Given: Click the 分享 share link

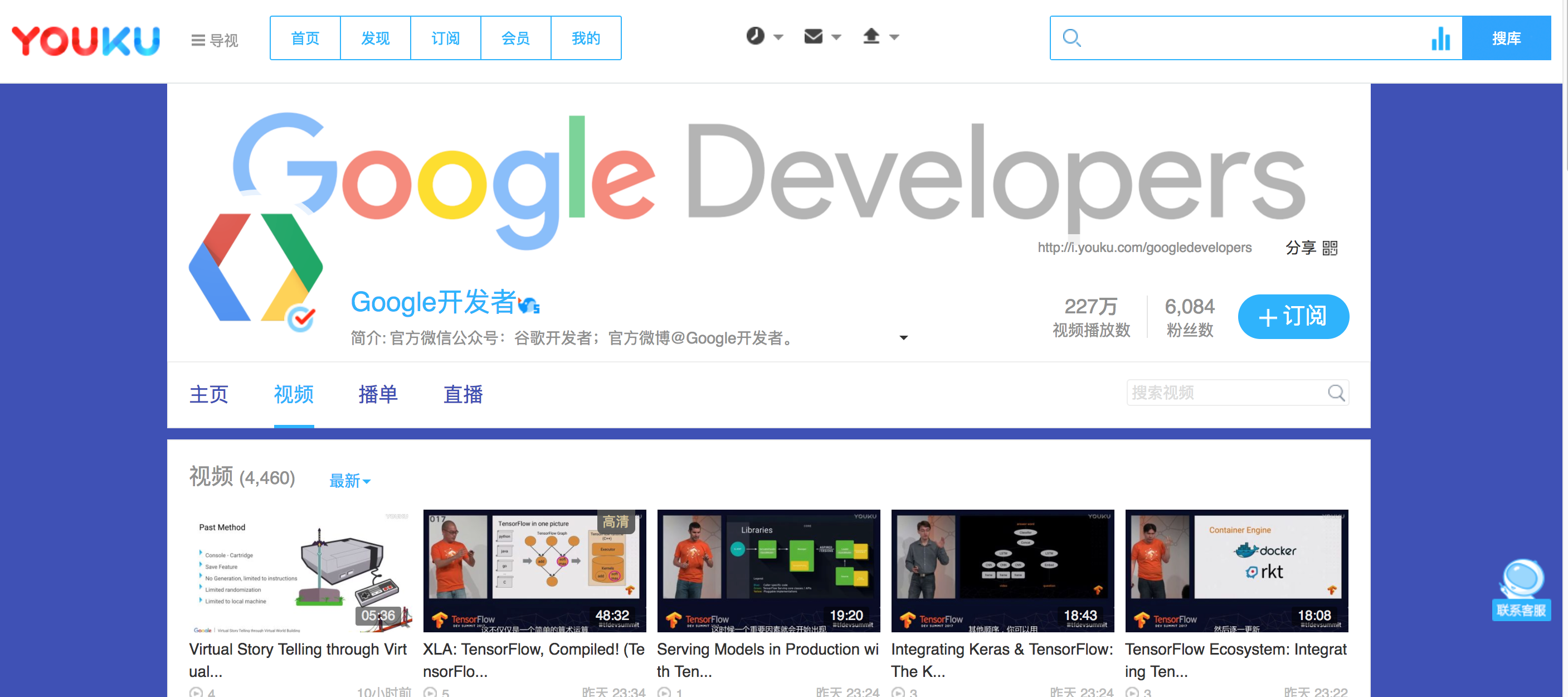Looking at the screenshot, I should coord(1300,248).
